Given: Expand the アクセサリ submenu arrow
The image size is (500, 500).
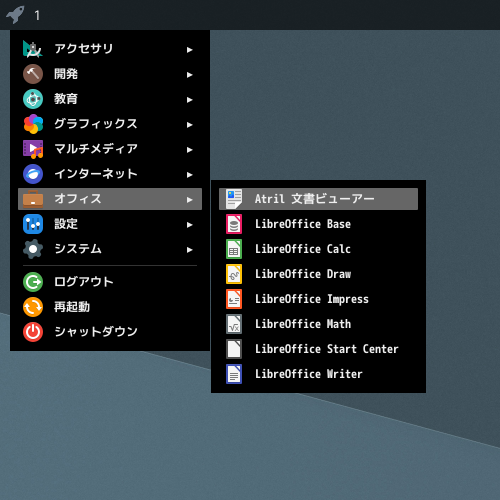Looking at the screenshot, I should point(189,50).
